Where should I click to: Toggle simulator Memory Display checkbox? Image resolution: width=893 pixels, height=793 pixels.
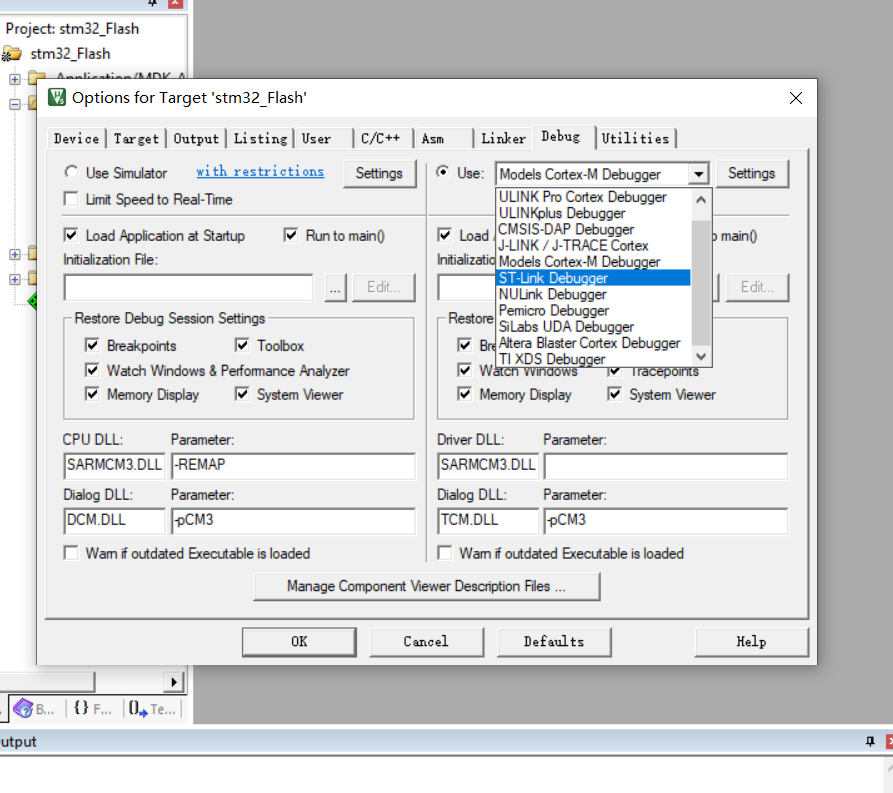(x=92, y=394)
